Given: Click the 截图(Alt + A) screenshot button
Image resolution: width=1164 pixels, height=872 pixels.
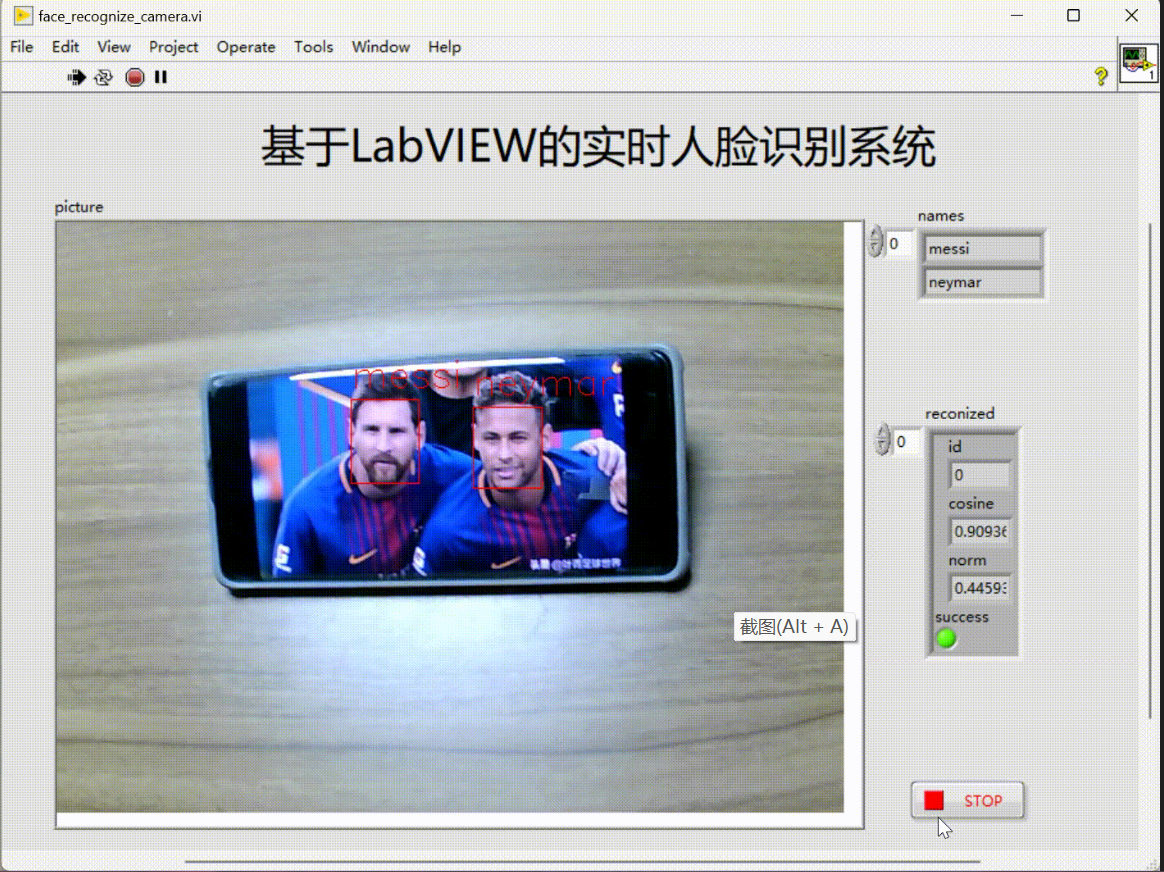Looking at the screenshot, I should pos(794,627).
